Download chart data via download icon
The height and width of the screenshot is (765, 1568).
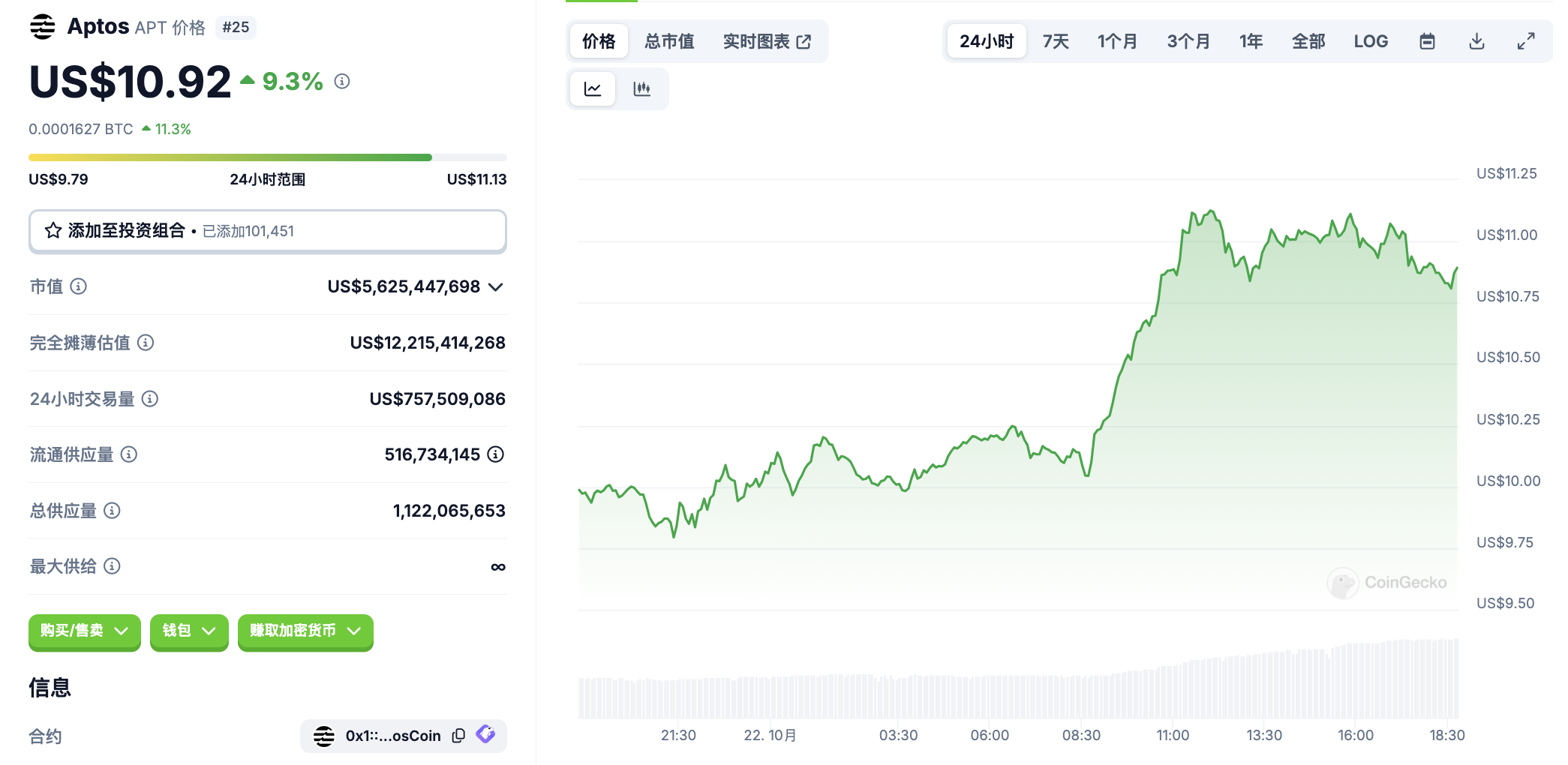coord(1476,41)
